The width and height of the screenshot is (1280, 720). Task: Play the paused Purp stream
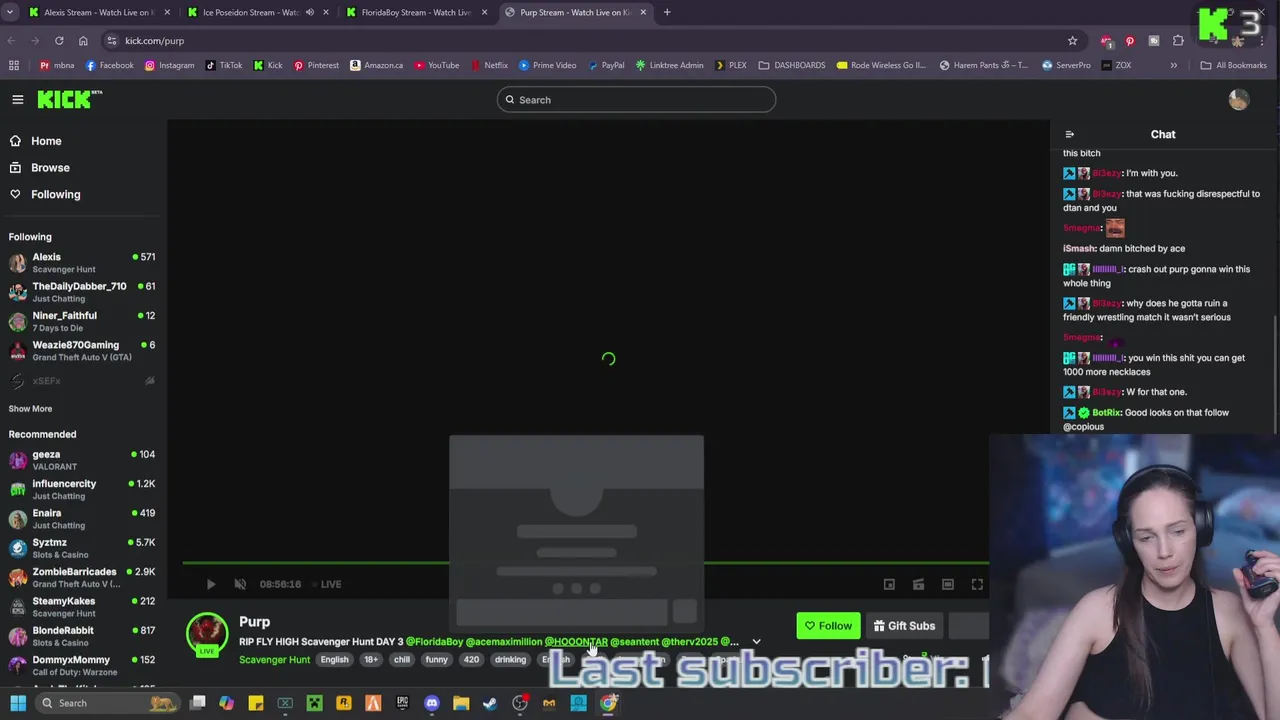(211, 584)
